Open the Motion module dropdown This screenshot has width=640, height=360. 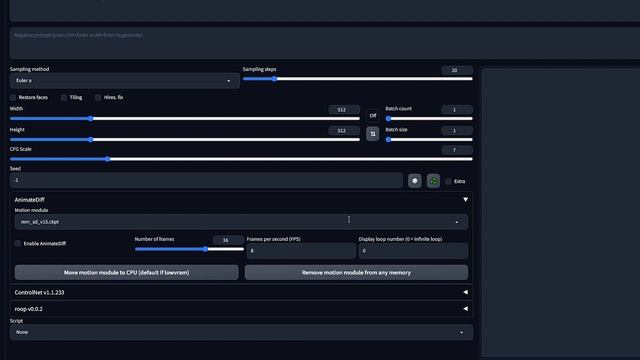pos(241,222)
